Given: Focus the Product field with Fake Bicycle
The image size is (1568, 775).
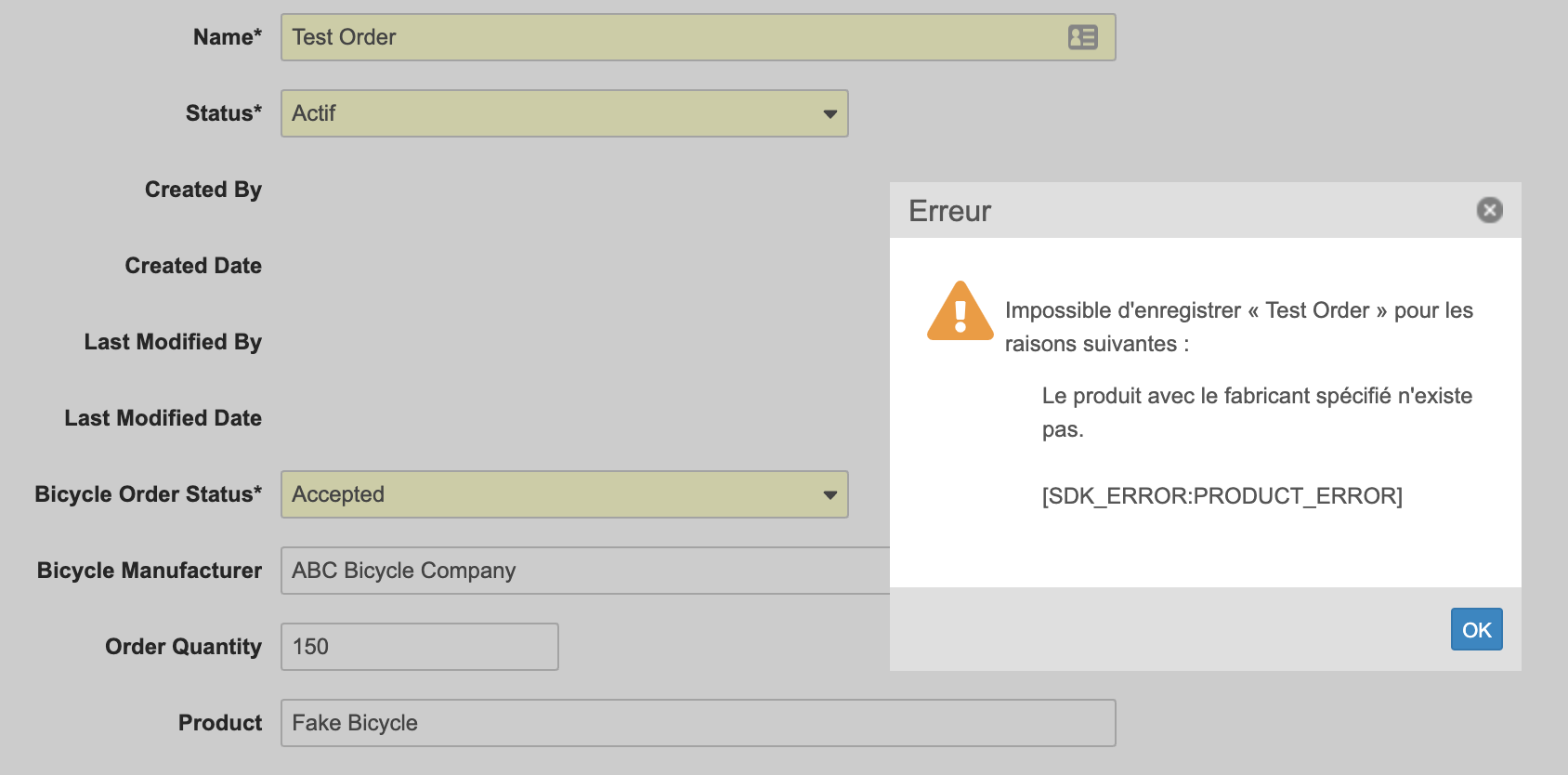Looking at the screenshot, I should tap(699, 723).
